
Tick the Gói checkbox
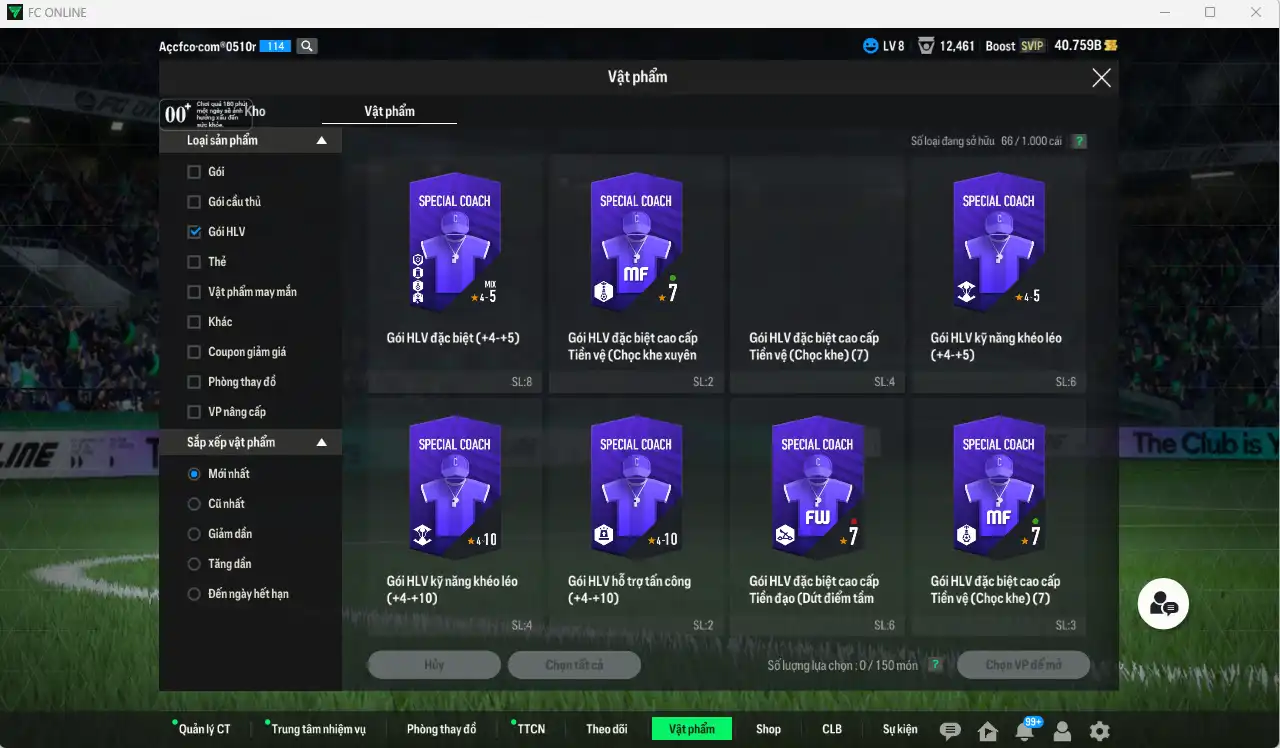click(x=194, y=172)
